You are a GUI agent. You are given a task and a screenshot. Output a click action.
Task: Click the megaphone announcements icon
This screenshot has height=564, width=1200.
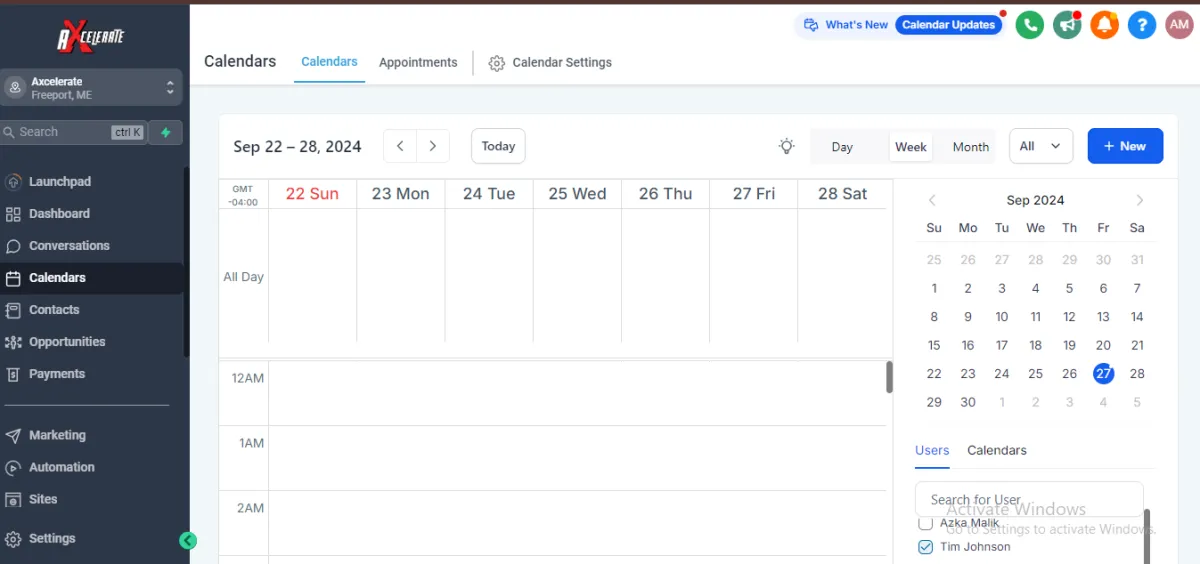pyautogui.click(x=1067, y=25)
